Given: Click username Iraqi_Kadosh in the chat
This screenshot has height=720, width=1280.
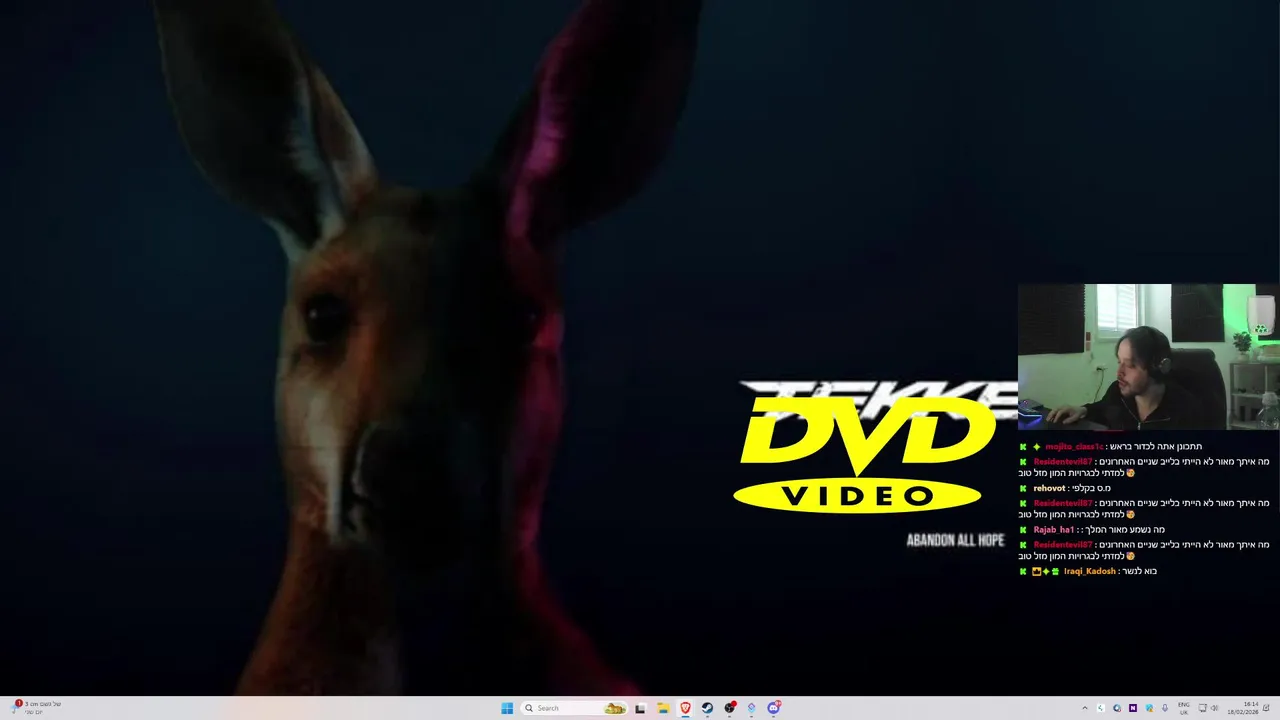Looking at the screenshot, I should pyautogui.click(x=1089, y=571).
